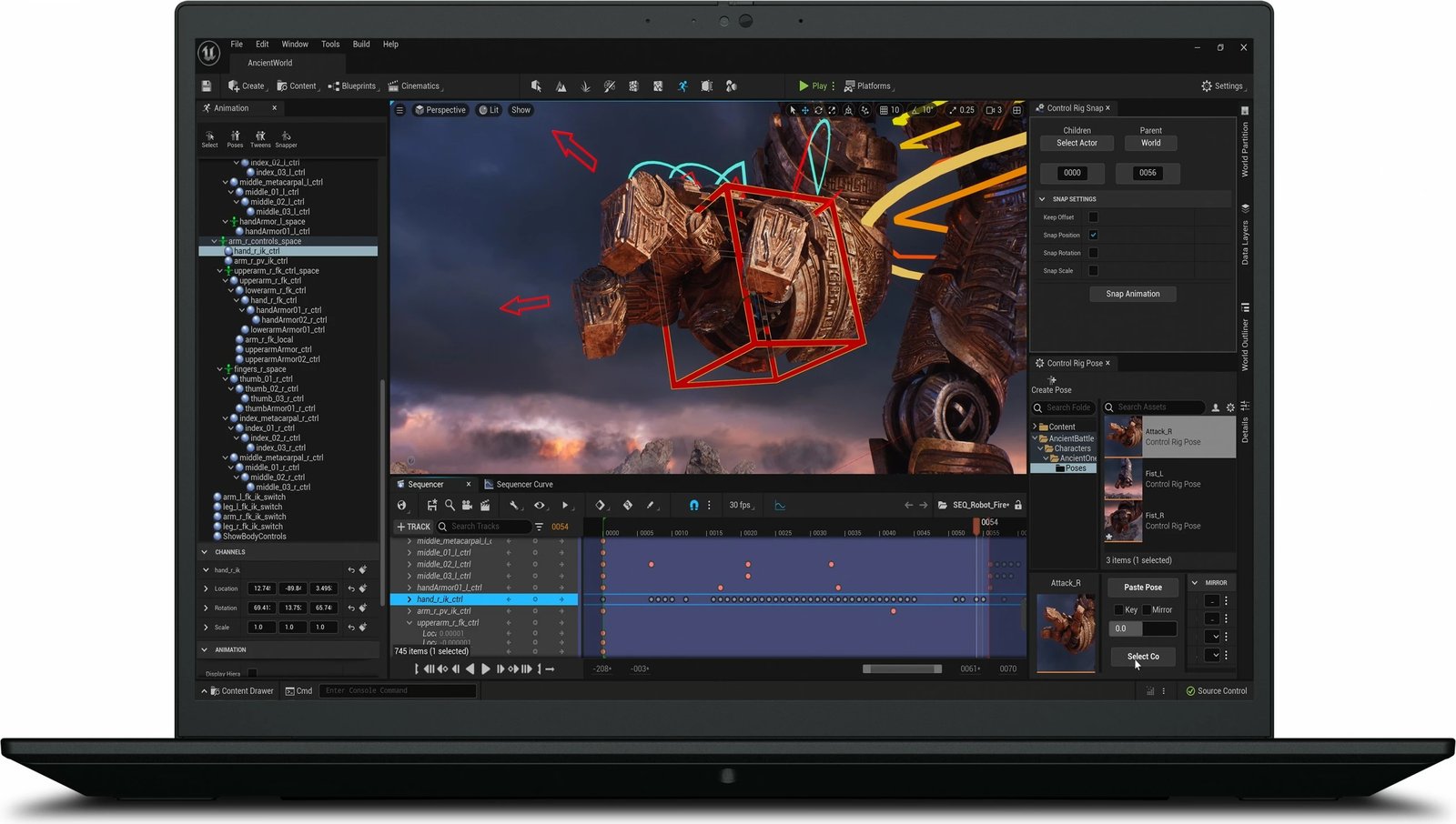
Task: Select the Tweens tool icon
Action: pyautogui.click(x=260, y=137)
